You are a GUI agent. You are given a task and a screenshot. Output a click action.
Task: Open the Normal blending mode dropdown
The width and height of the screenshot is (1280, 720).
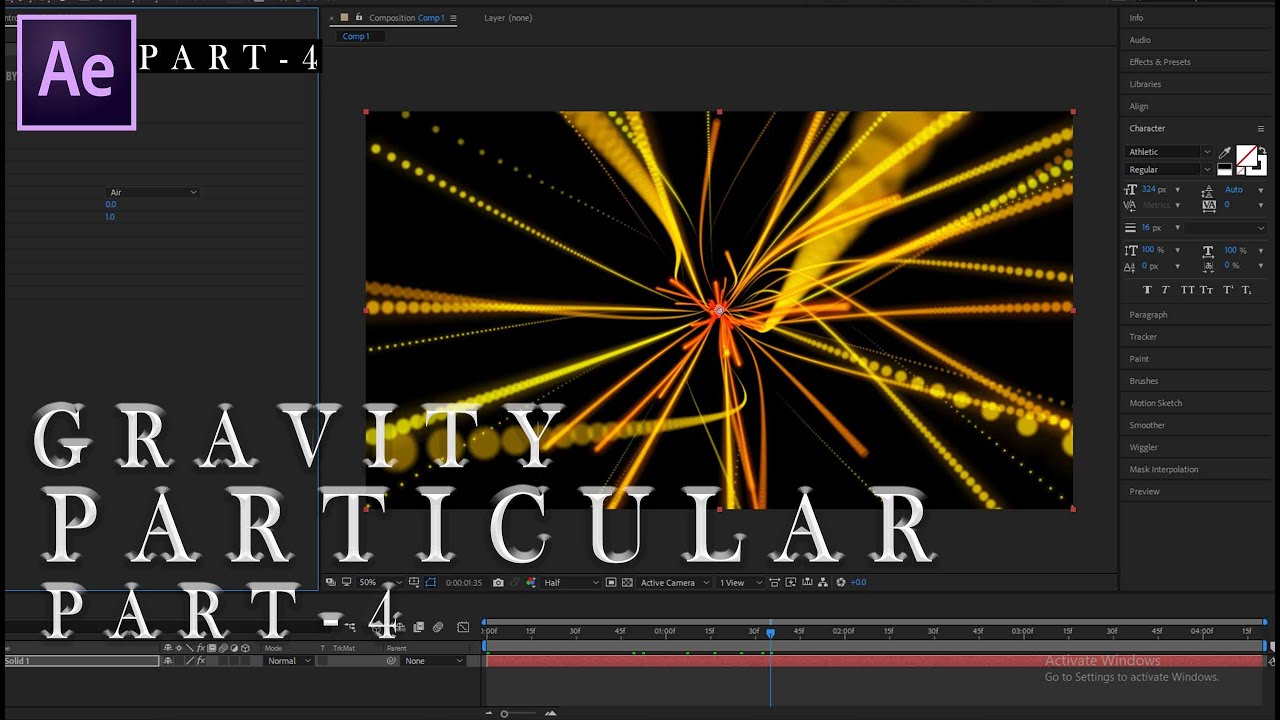point(288,661)
